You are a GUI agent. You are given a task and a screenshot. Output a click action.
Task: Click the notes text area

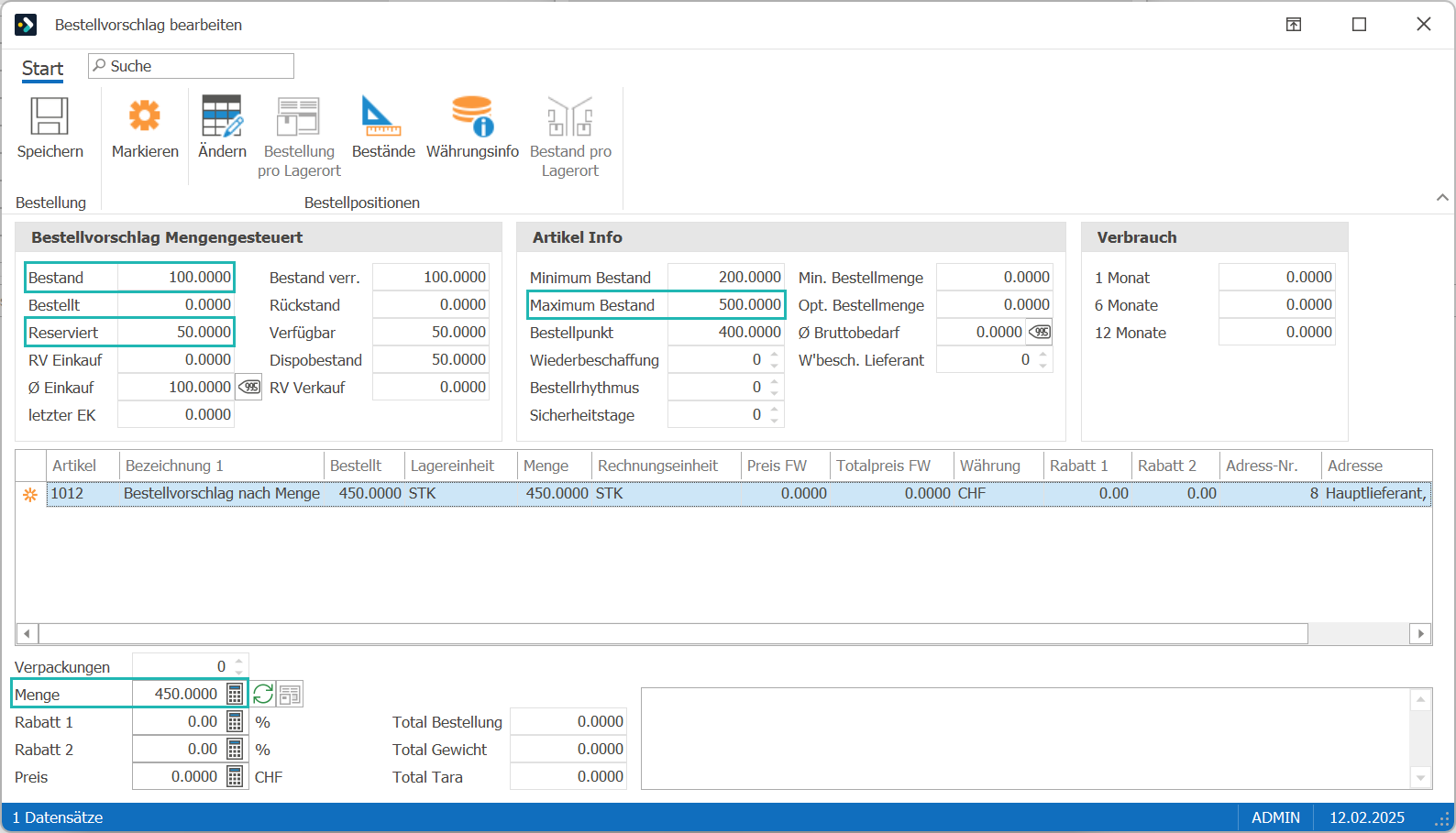pos(1025,738)
